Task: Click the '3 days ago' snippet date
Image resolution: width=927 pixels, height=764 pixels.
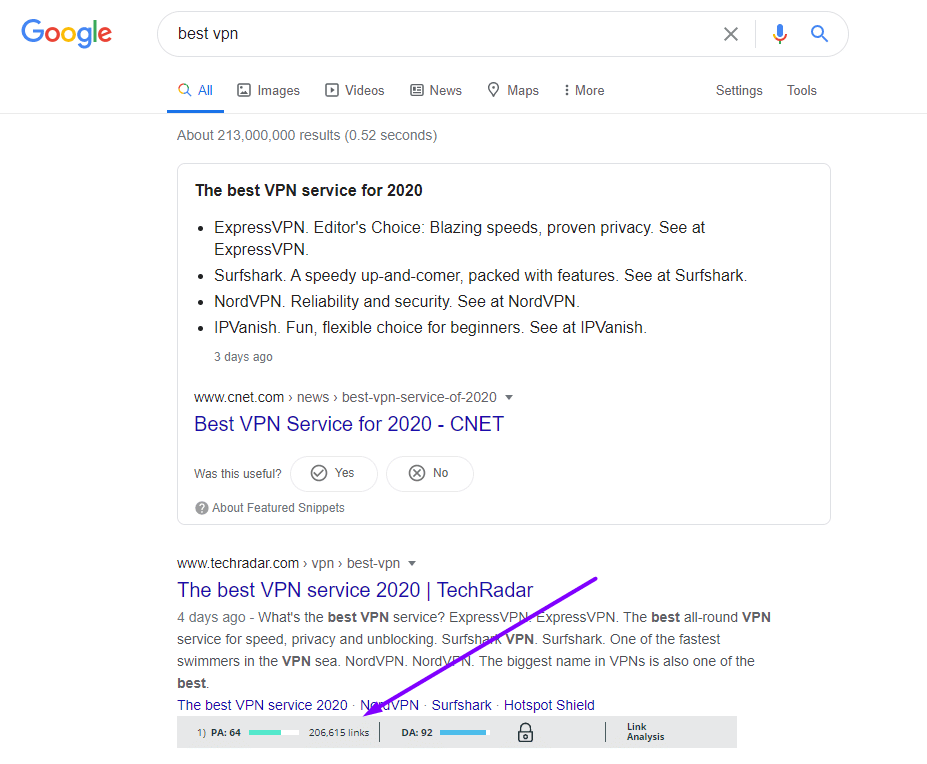Action: tap(243, 357)
